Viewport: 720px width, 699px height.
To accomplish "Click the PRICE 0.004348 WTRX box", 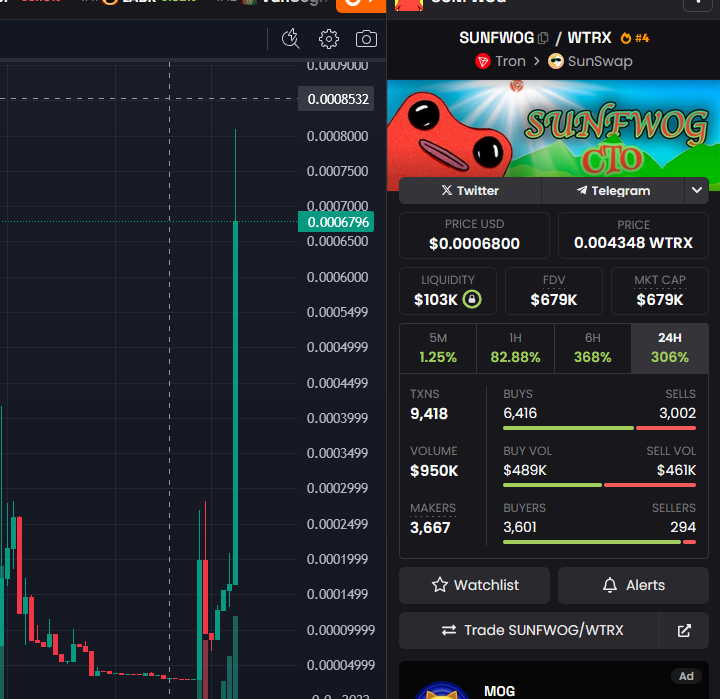I will tap(633, 235).
